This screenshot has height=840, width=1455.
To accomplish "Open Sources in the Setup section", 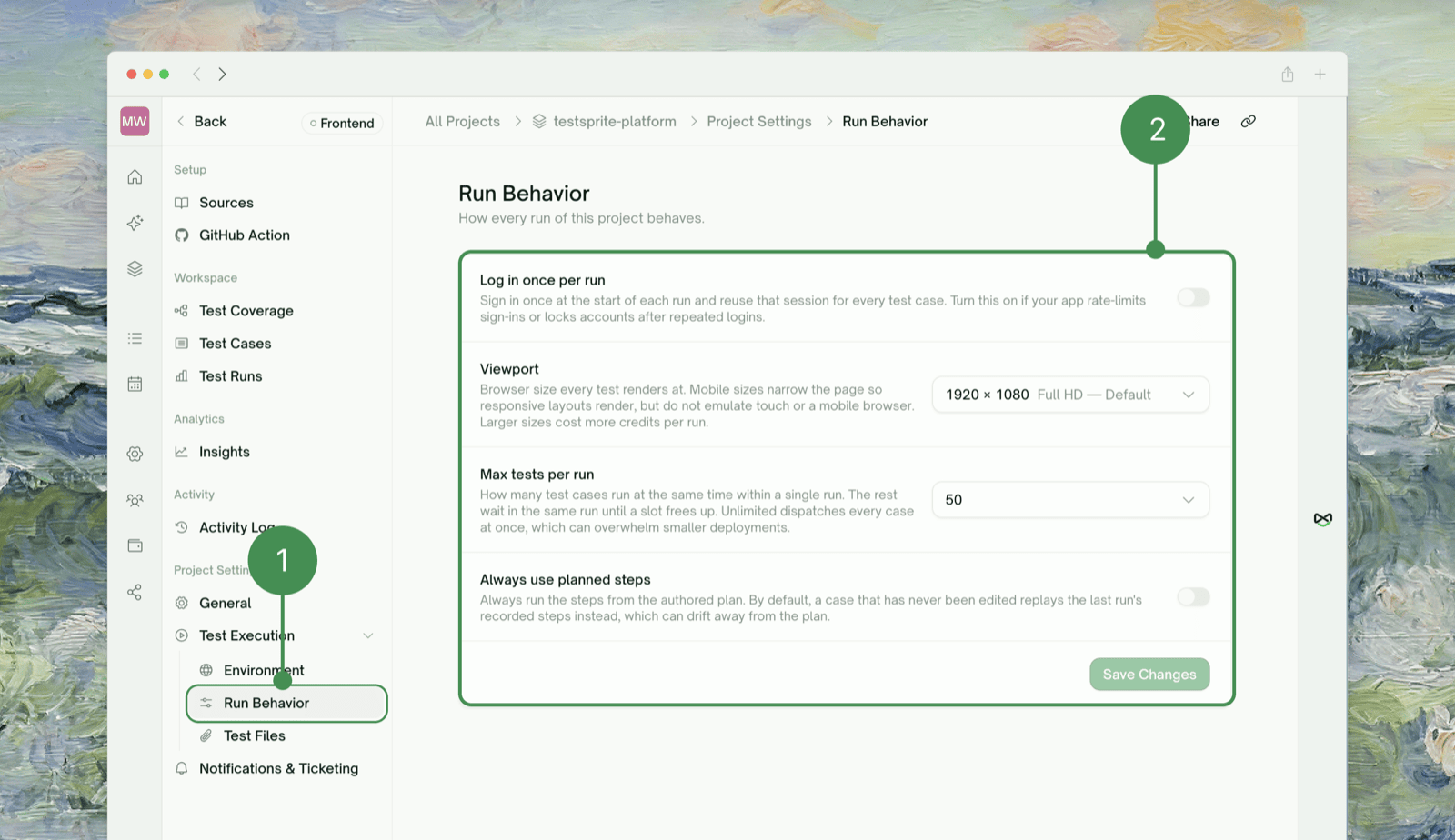I will 226,203.
